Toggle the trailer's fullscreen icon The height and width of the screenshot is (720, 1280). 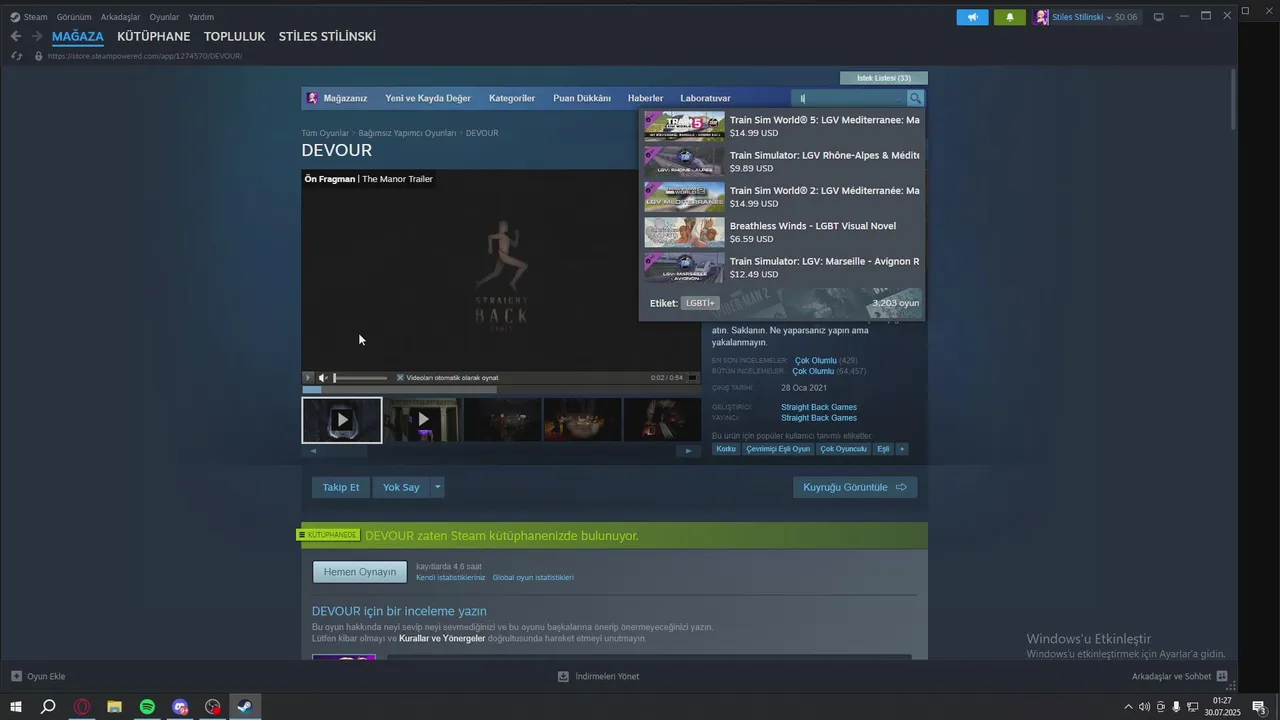[x=692, y=378]
